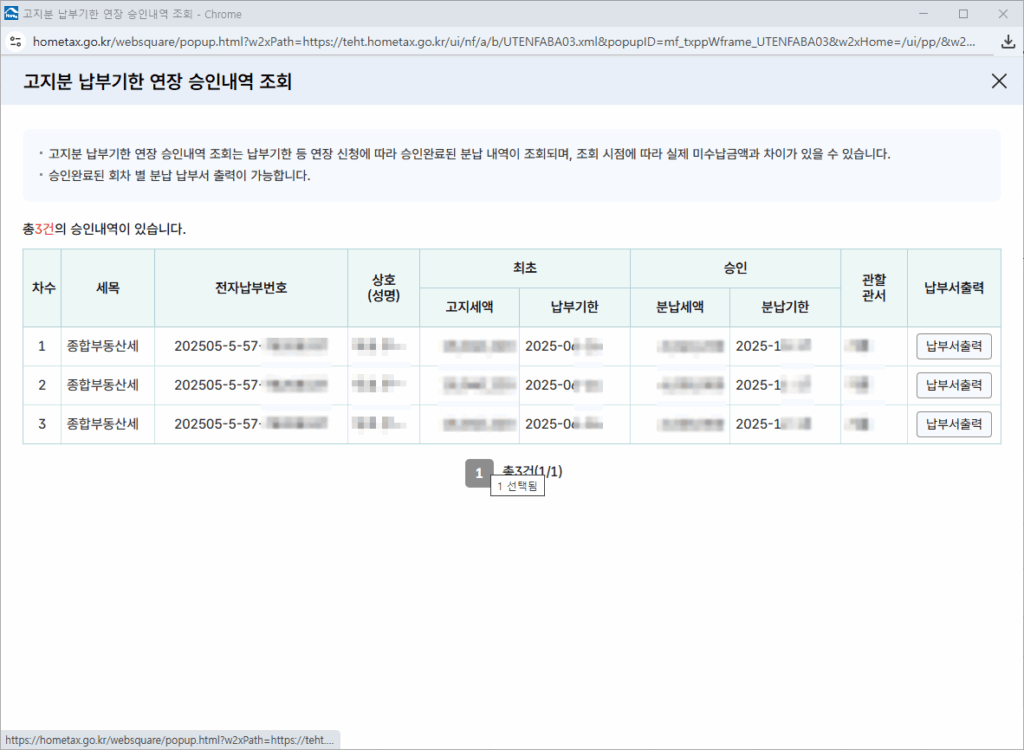Select page 1 in the pagination
Screen dimensions: 1024x750
pyautogui.click(x=479, y=472)
